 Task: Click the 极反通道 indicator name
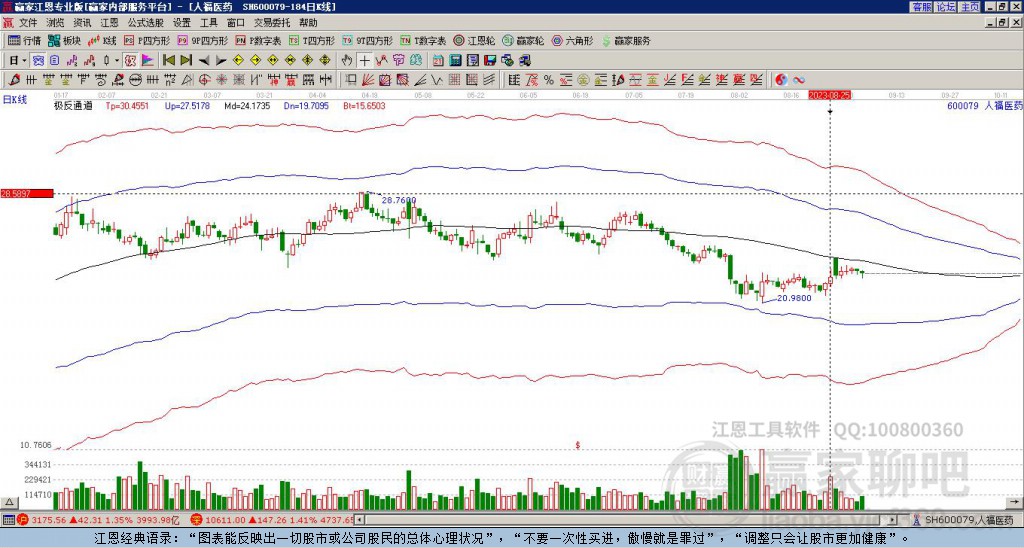pyautogui.click(x=73, y=106)
